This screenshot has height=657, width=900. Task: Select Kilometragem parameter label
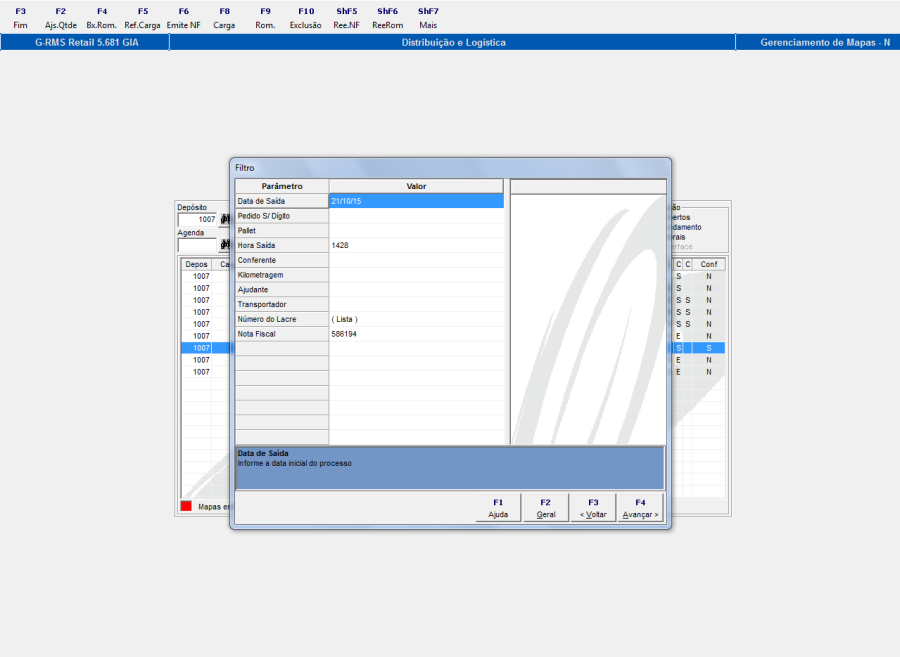click(282, 275)
